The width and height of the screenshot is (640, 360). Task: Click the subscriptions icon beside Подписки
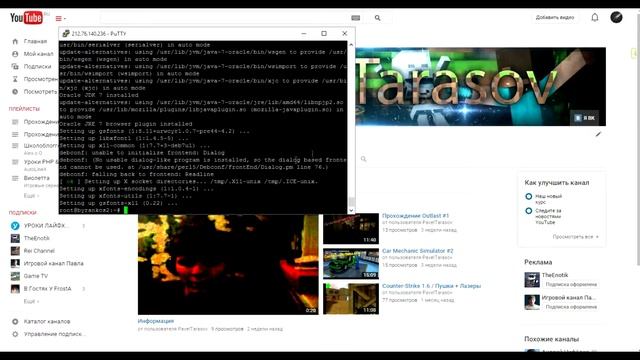click(15, 67)
